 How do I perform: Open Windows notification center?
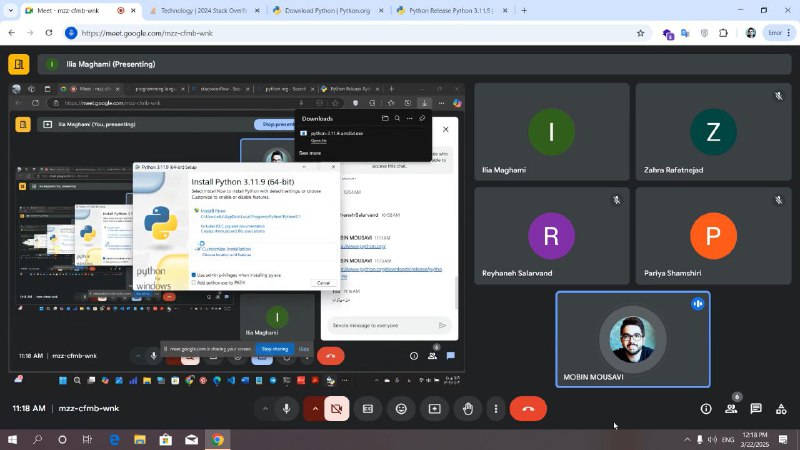[x=783, y=439]
